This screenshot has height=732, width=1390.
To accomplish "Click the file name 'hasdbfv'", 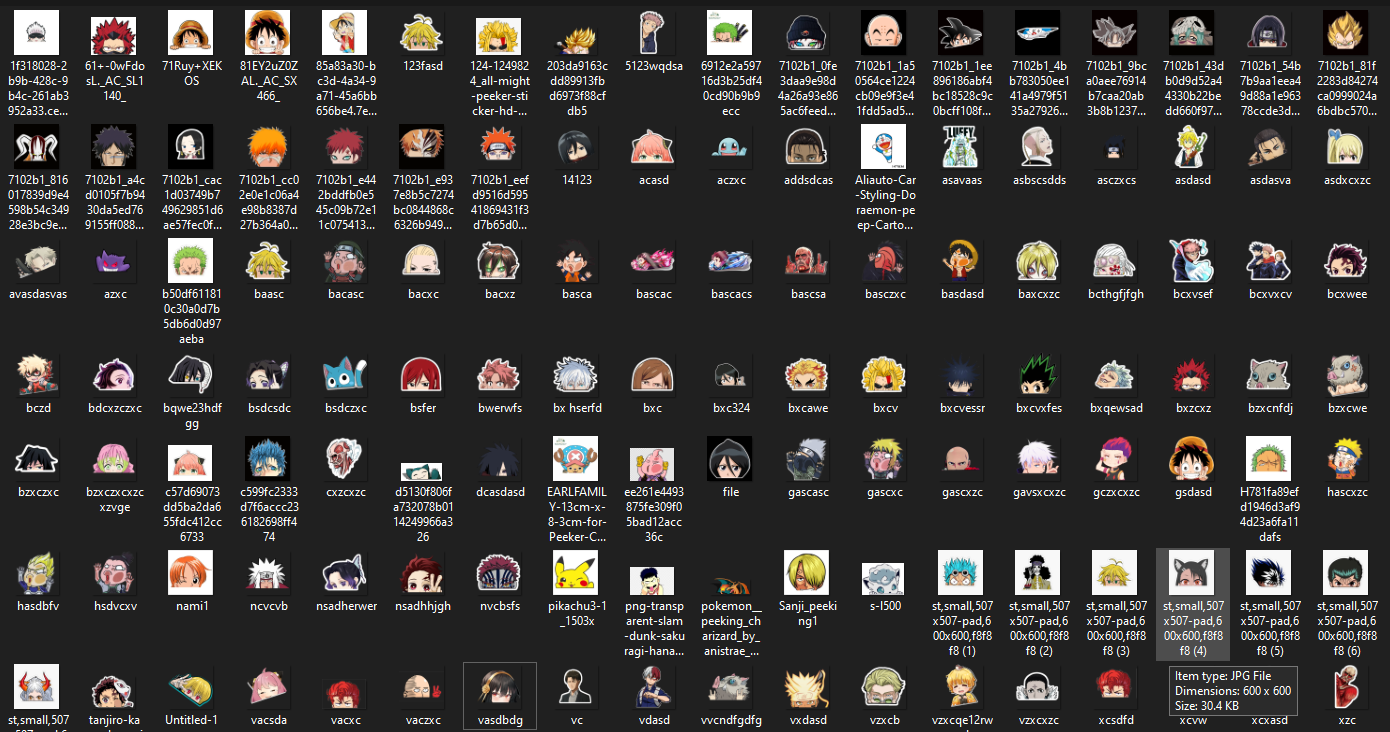I will pyautogui.click(x=38, y=606).
